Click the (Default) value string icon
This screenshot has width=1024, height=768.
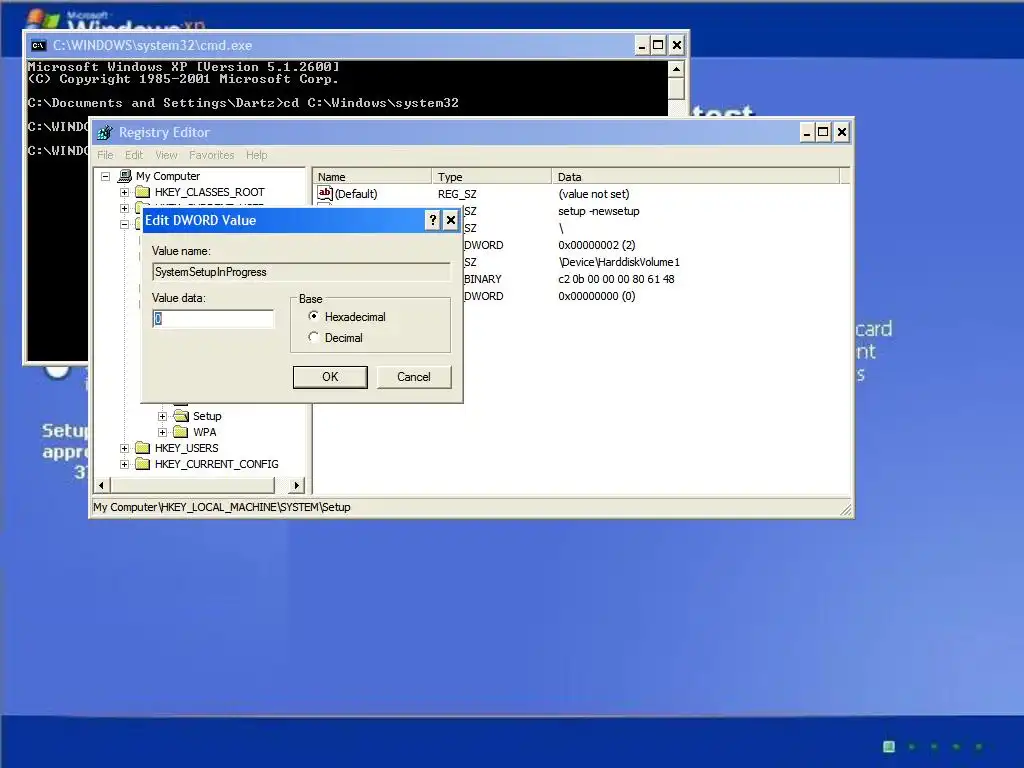[x=325, y=193]
